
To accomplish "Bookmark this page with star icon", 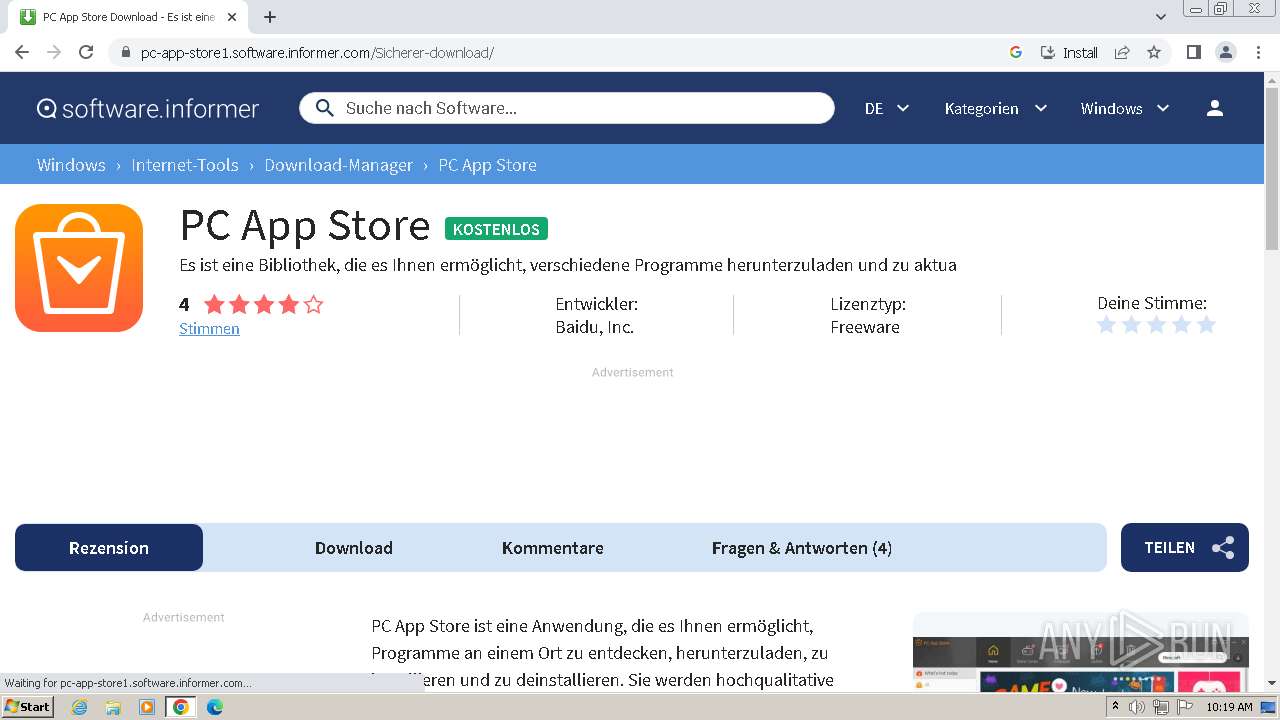I will (1154, 53).
